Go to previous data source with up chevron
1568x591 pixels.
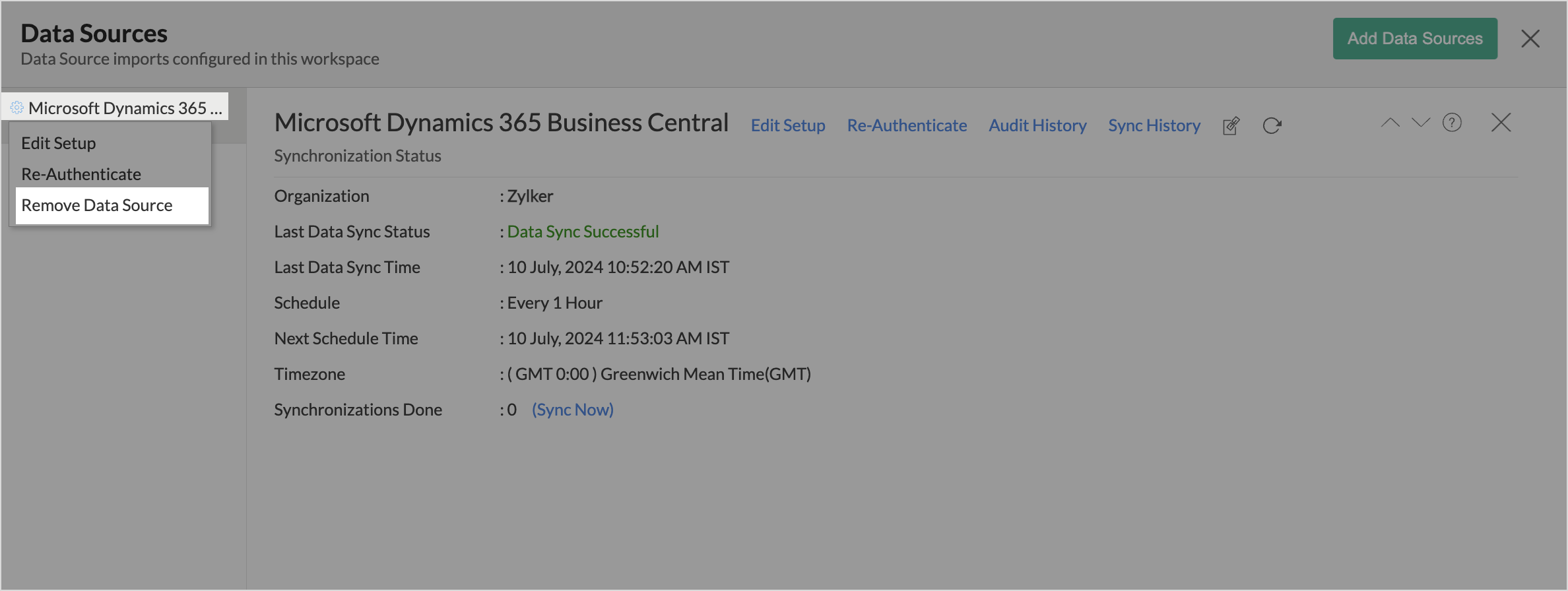[x=1390, y=123]
